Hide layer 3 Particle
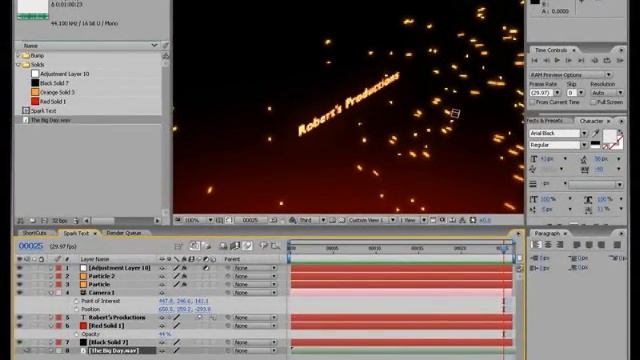The image size is (640, 360). (x=19, y=284)
